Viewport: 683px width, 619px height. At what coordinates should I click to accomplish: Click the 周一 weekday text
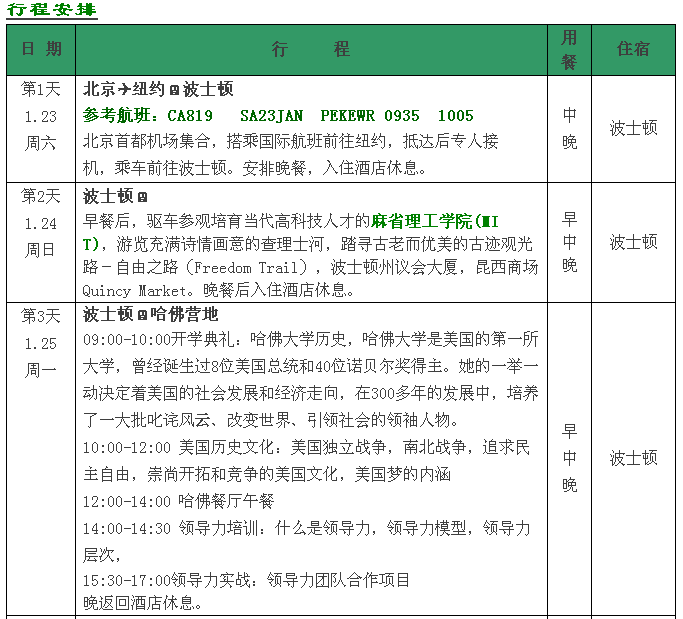41,371
